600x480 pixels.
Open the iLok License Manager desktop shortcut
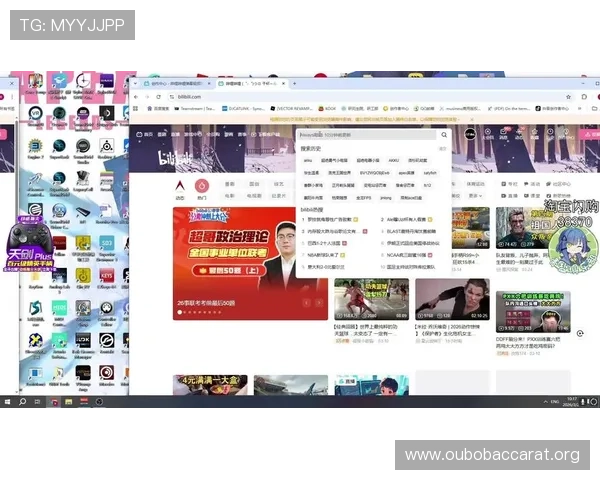click(x=83, y=345)
